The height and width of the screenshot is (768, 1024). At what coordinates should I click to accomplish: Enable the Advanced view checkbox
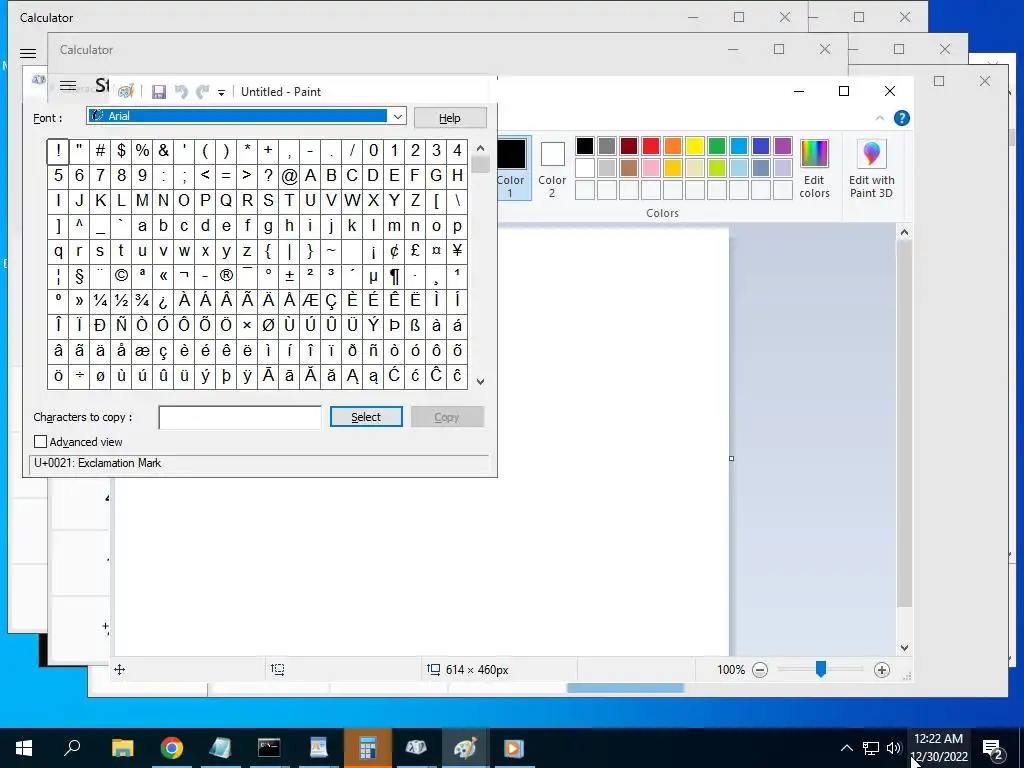40,442
